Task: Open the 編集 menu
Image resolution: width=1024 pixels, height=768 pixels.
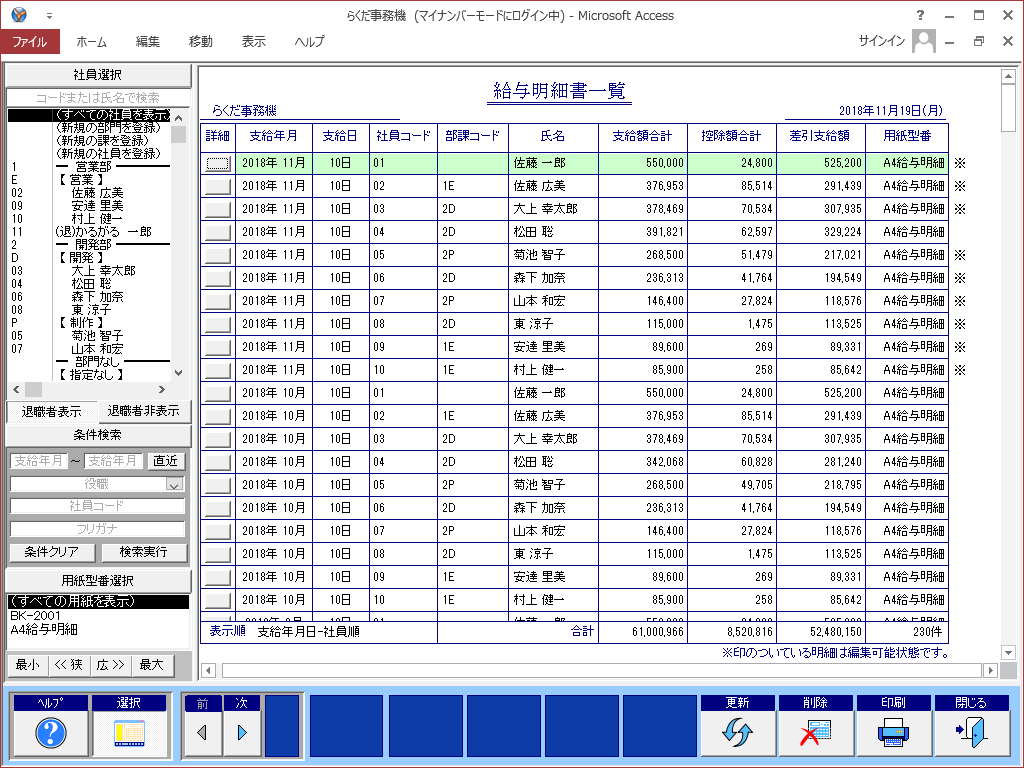Action: 148,41
